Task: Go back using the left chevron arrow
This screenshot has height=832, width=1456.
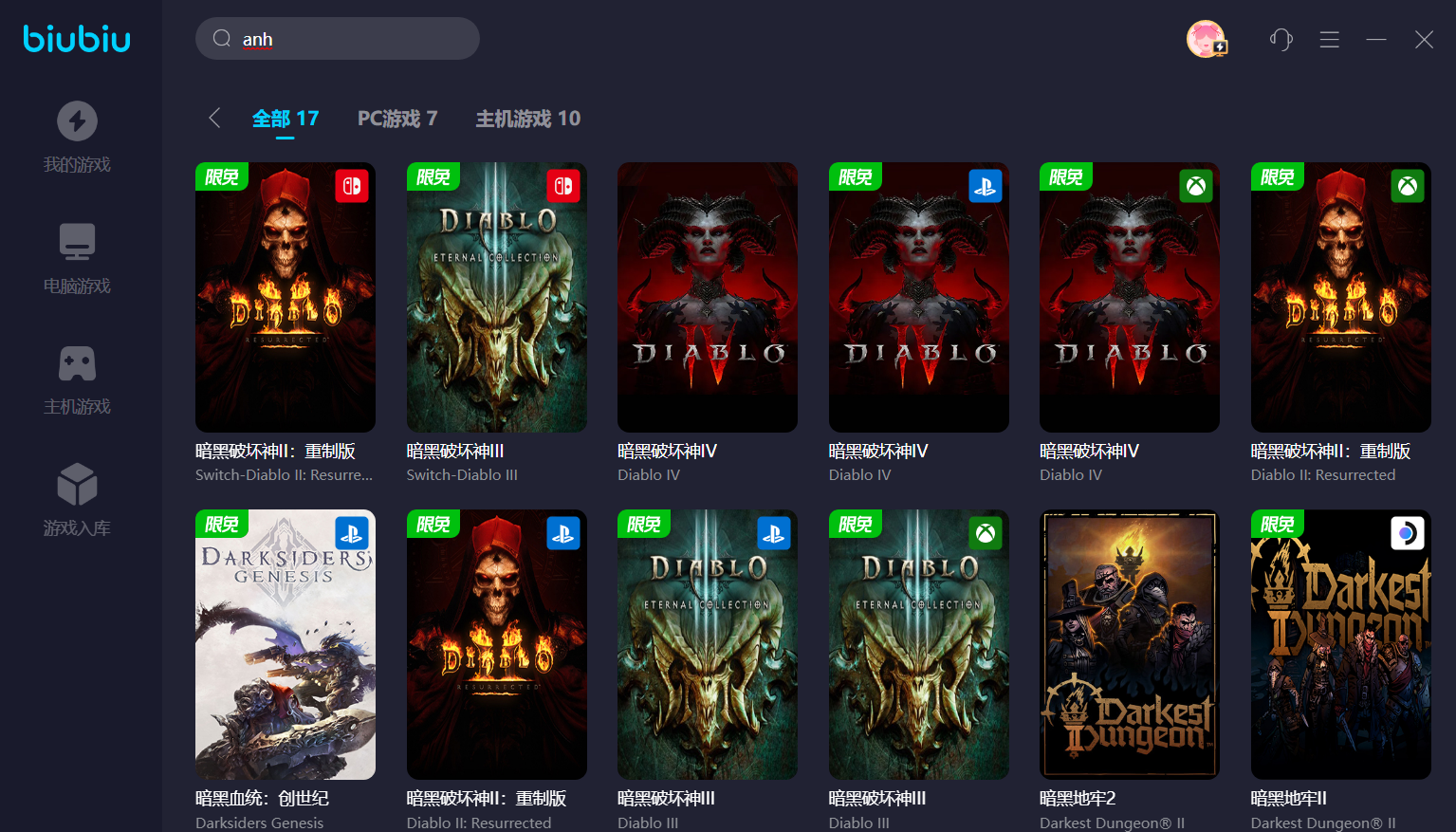Action: click(x=214, y=118)
